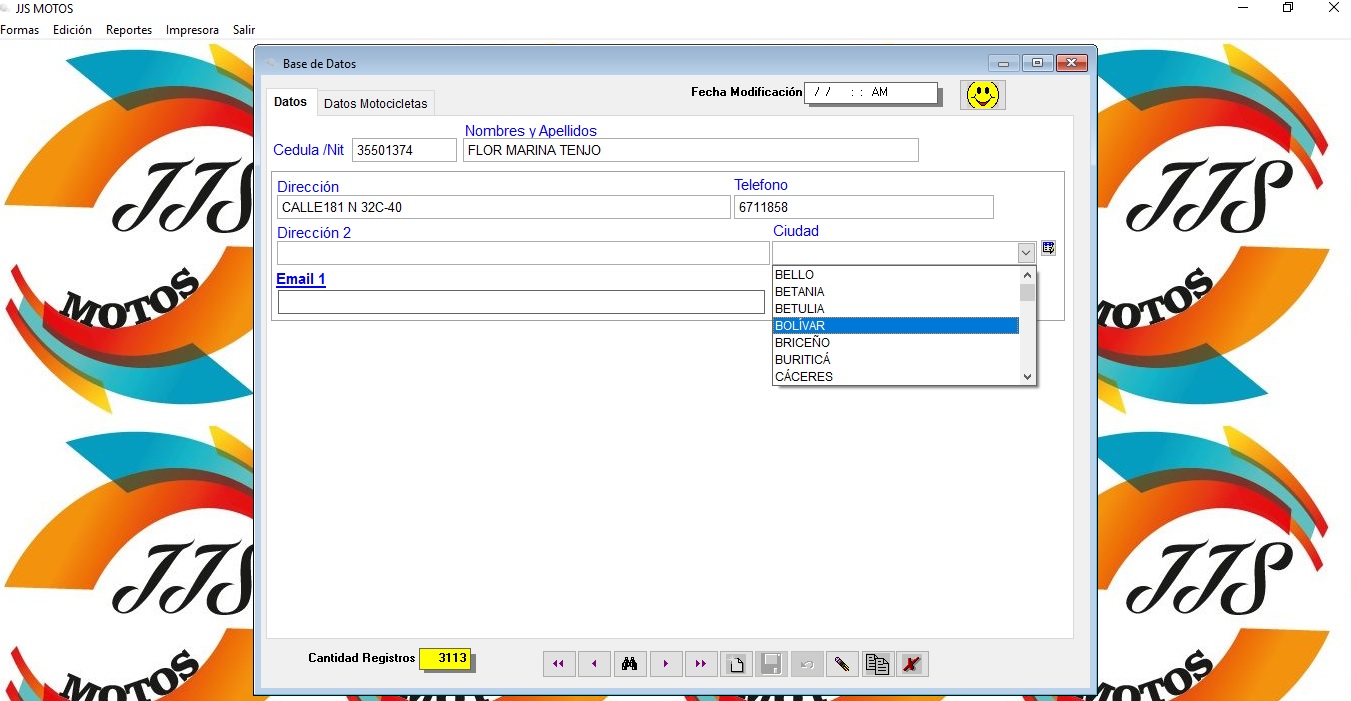Minimize the JJS MOTOS main window

[1243, 8]
